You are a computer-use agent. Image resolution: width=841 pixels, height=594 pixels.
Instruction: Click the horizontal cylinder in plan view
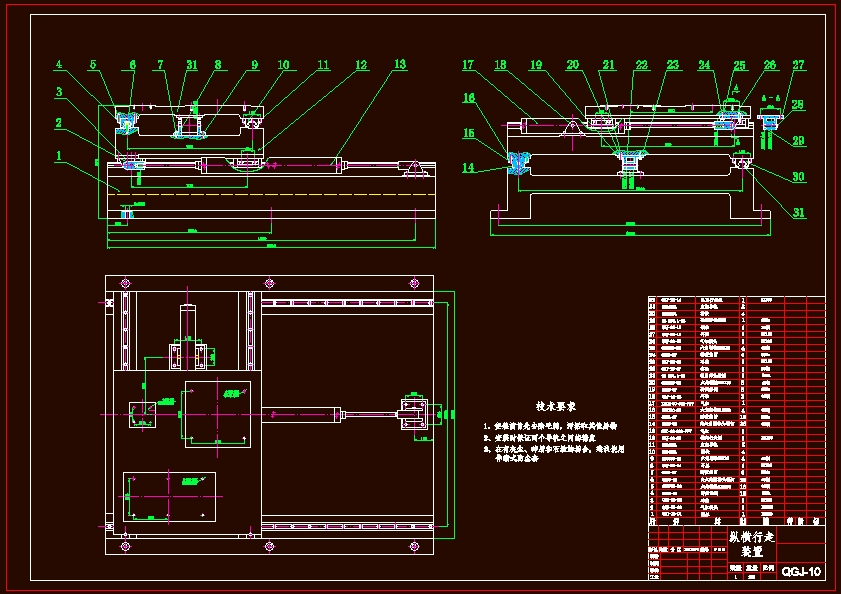pos(301,415)
